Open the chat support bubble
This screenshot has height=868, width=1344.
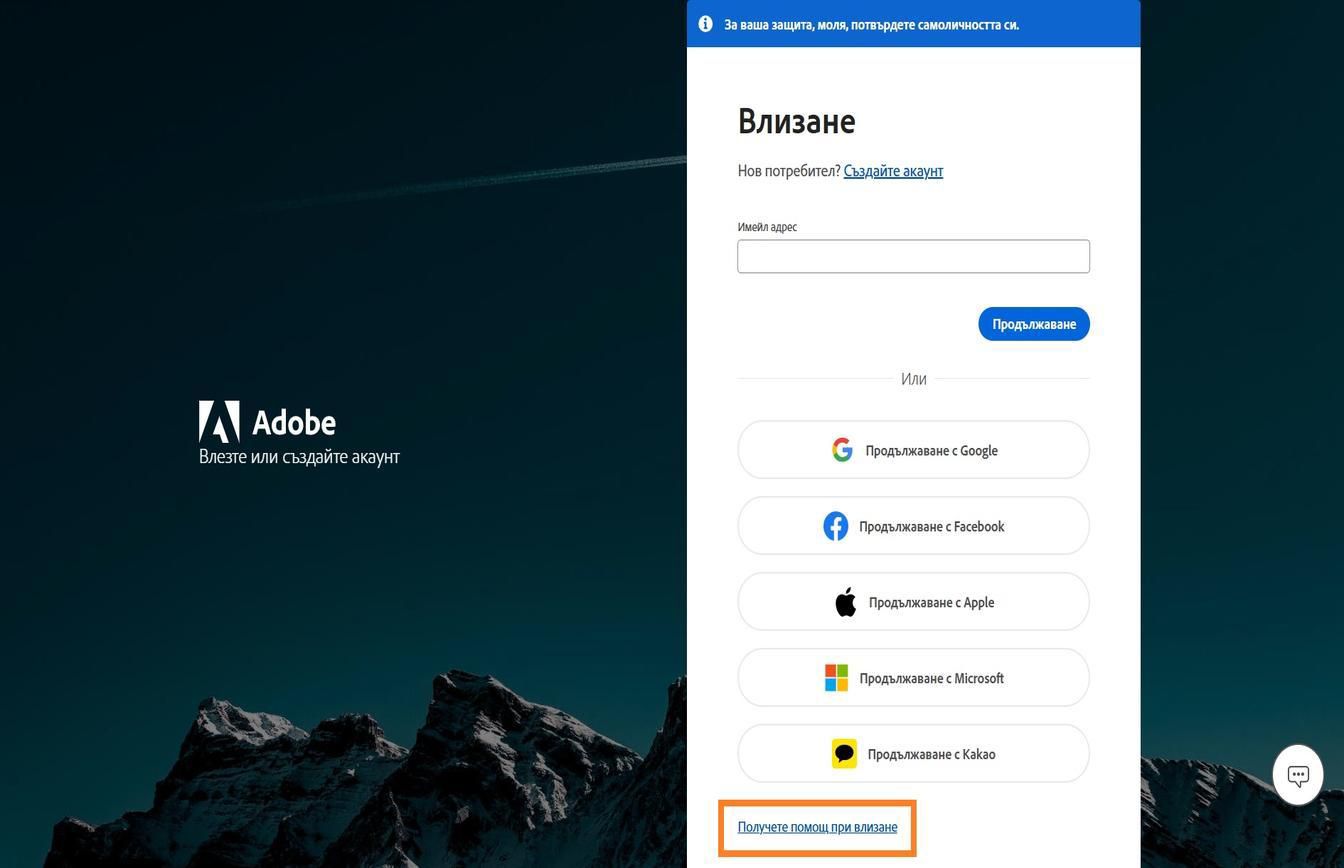pos(1297,773)
